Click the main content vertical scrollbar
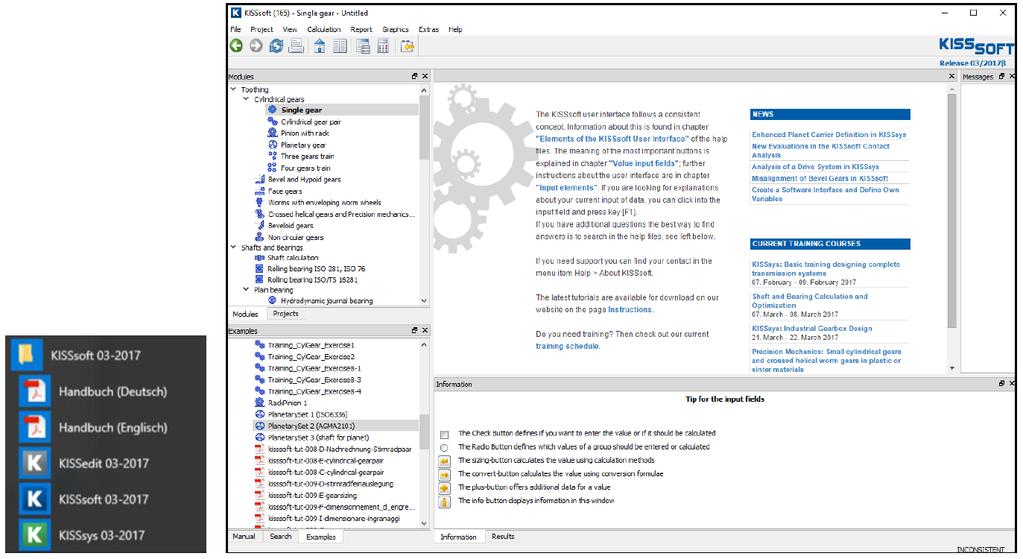The image size is (1023, 559). (952, 211)
